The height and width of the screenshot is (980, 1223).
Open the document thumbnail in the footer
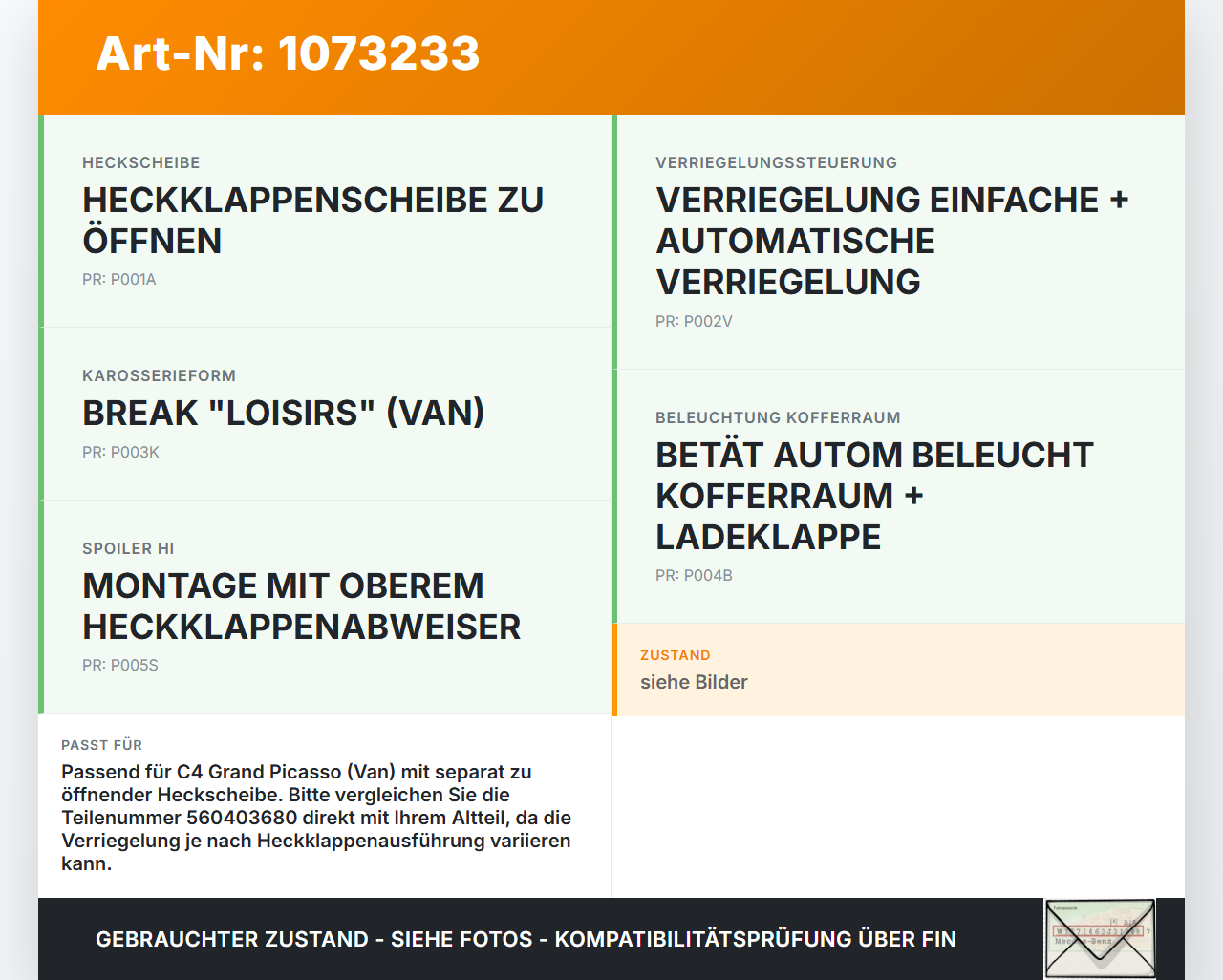1100,939
